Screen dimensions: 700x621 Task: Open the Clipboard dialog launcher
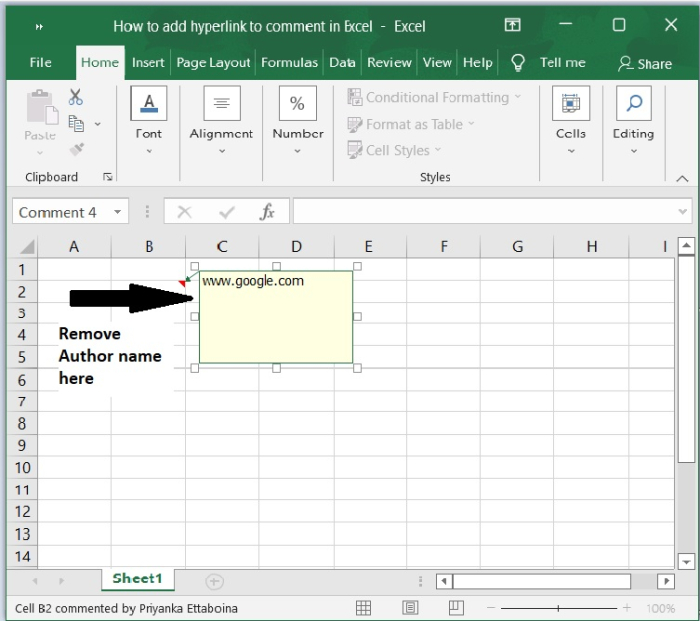click(108, 177)
